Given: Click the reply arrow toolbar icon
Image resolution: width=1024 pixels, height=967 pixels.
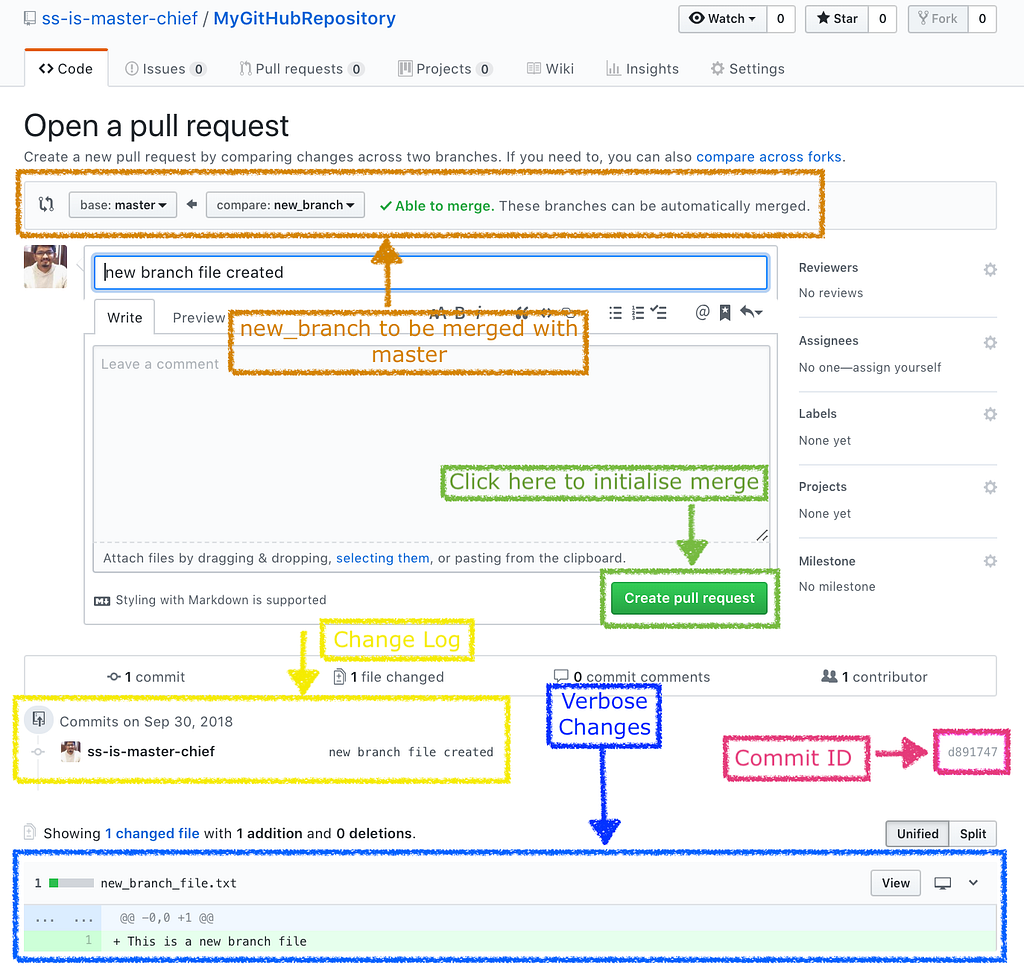Looking at the screenshot, I should (x=751, y=312).
